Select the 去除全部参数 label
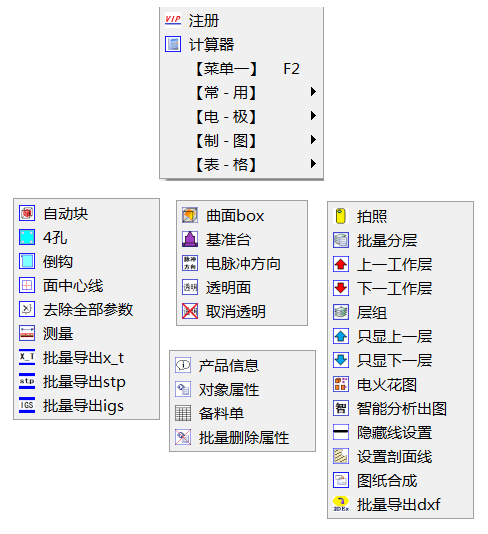 coord(88,309)
